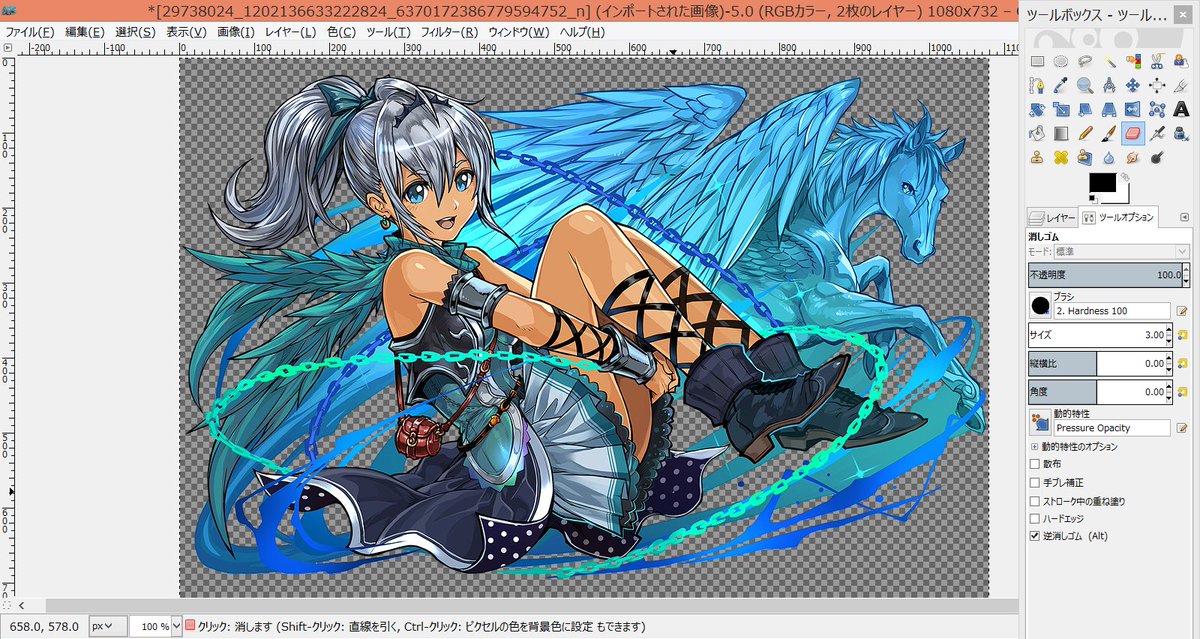Screen dimensions: 1200x639
Task: Enable the ハードエッジ checkbox
Action: click(x=1035, y=518)
